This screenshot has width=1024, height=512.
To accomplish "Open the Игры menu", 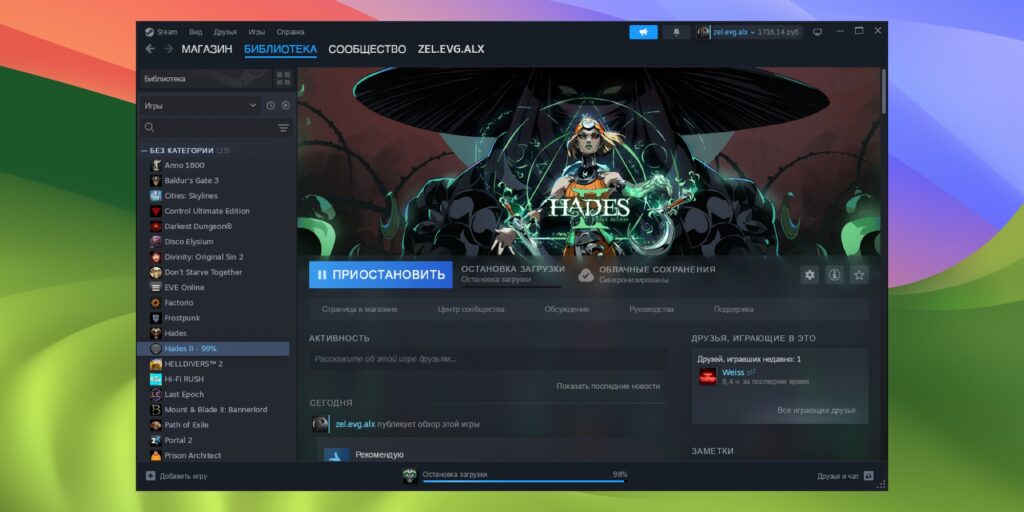I will pyautogui.click(x=256, y=32).
